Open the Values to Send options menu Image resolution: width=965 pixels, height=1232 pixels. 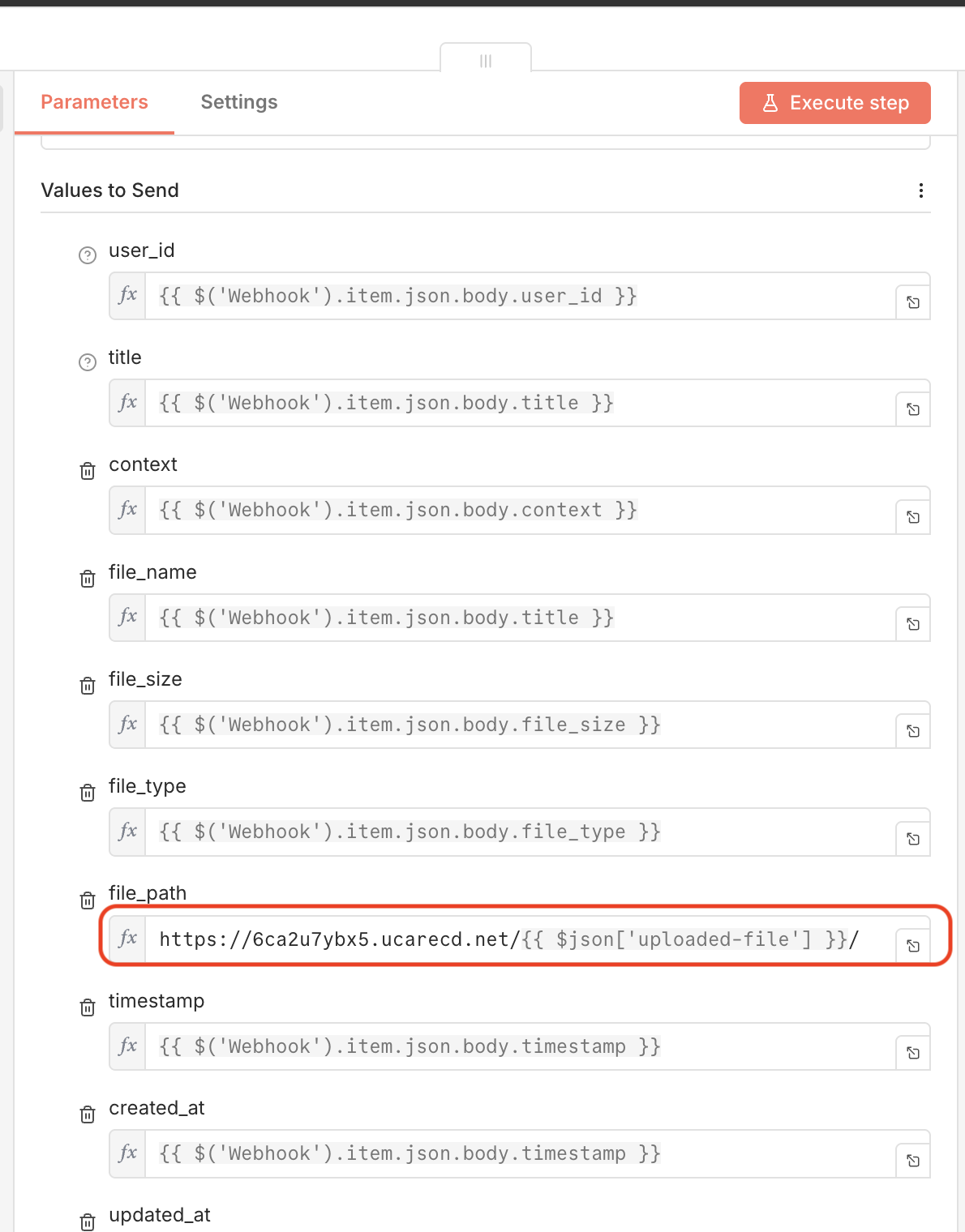click(x=920, y=191)
